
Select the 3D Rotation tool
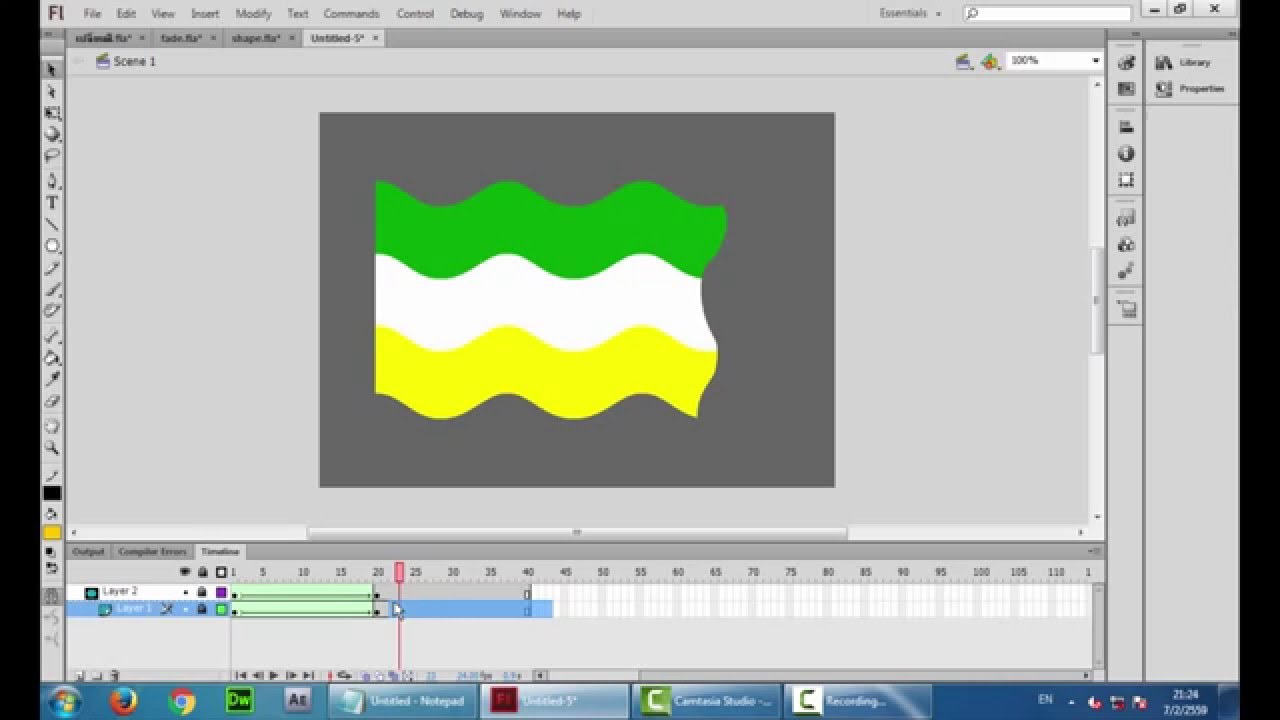tap(52, 134)
